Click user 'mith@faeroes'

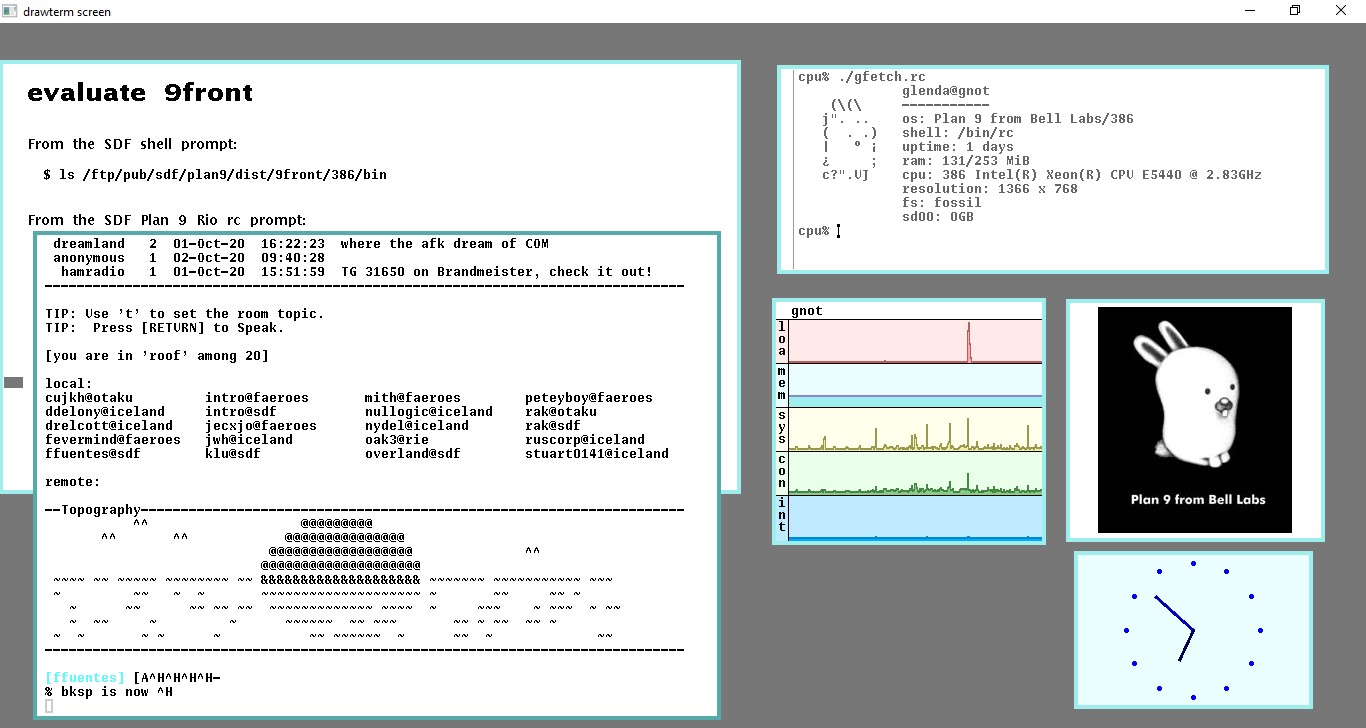click(x=413, y=398)
